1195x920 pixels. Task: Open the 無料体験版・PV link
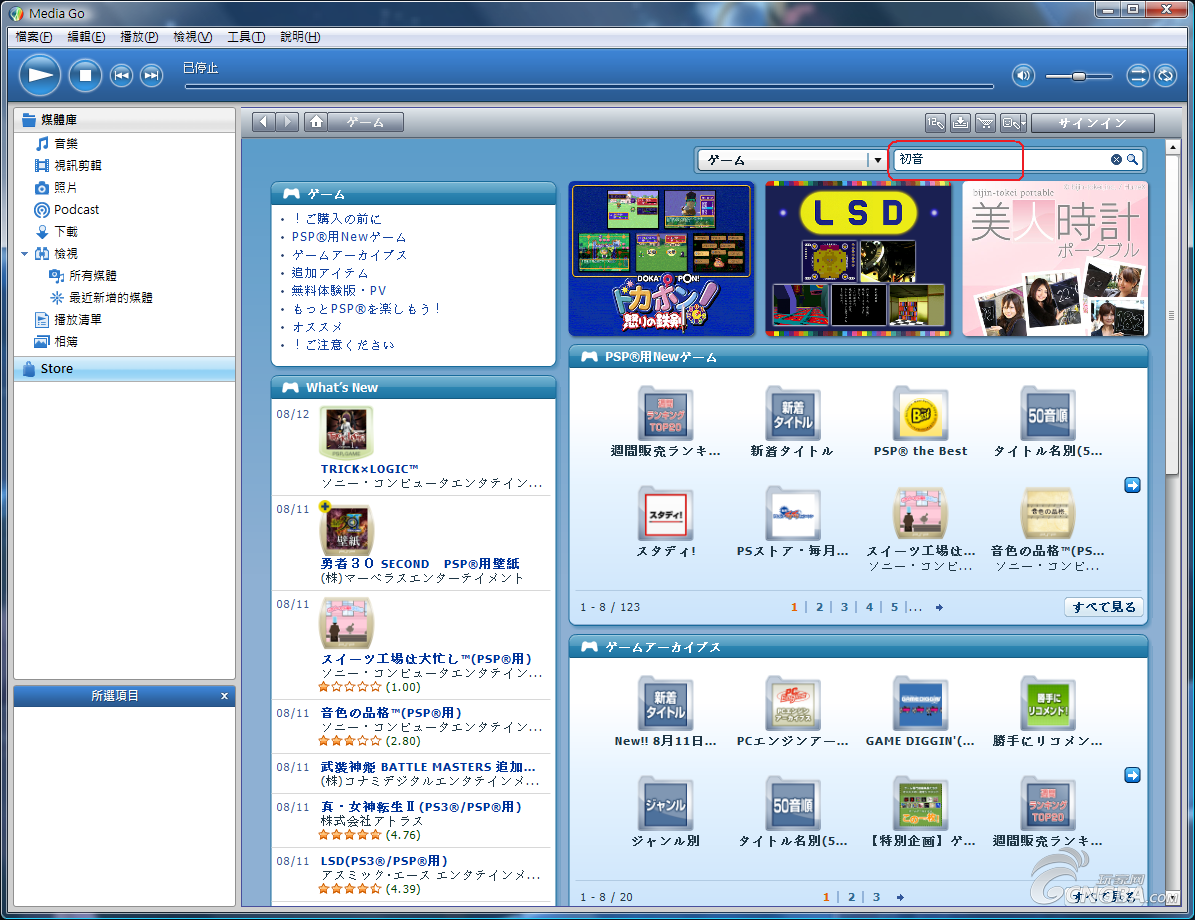point(339,291)
